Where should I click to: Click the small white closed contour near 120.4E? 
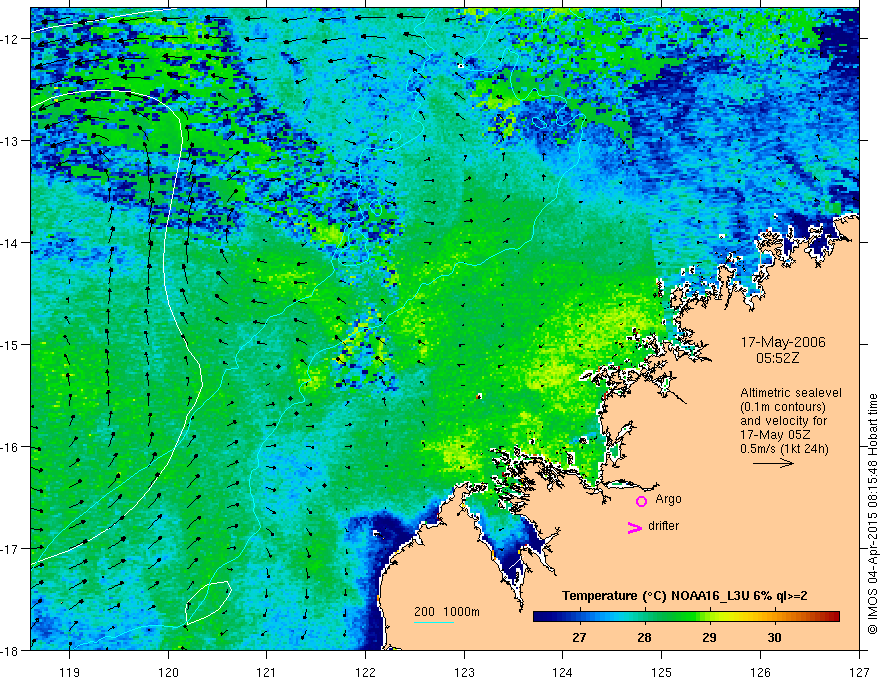(x=208, y=603)
